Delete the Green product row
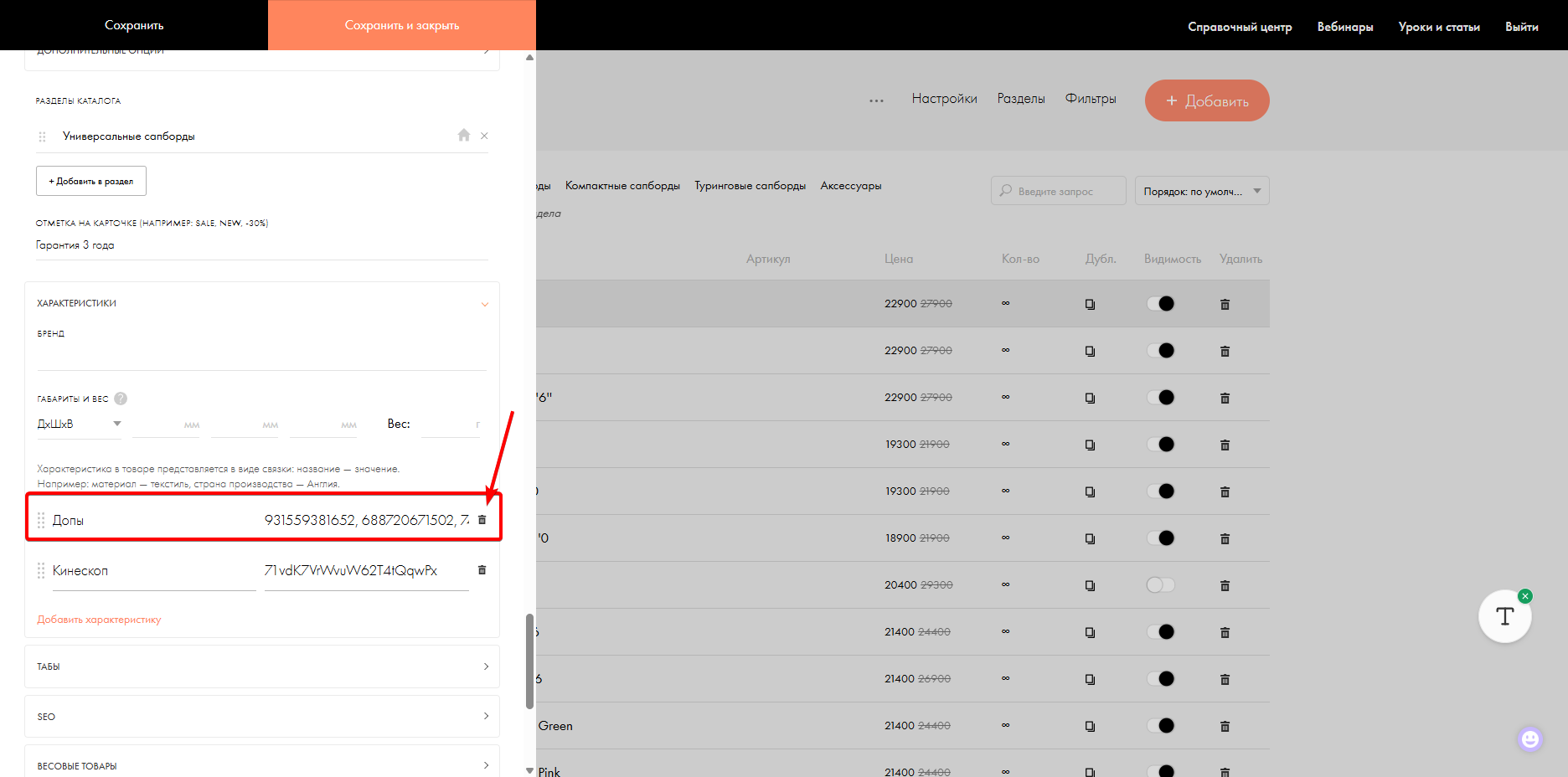This screenshot has width=1568, height=777. [x=1225, y=726]
